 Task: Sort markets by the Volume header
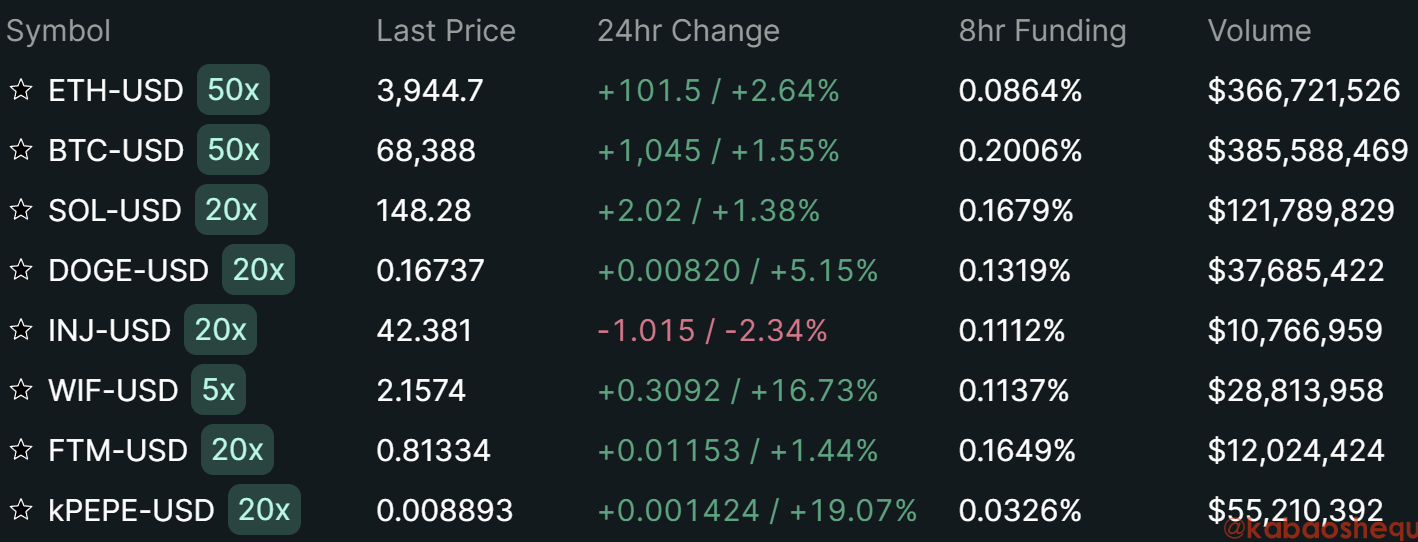click(1259, 31)
